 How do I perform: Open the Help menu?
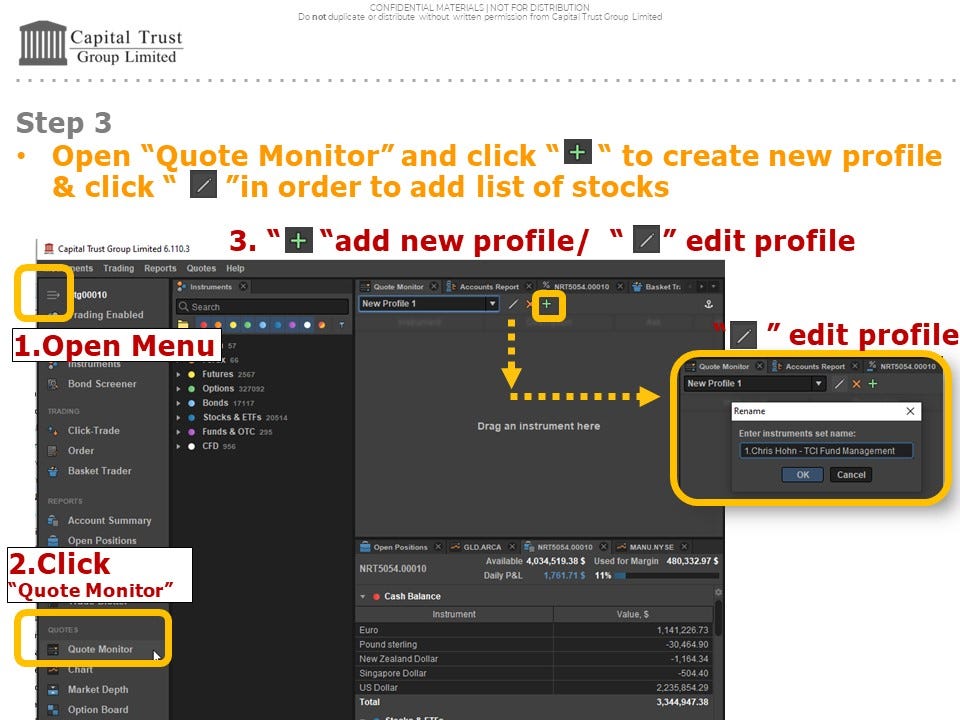tap(235, 268)
